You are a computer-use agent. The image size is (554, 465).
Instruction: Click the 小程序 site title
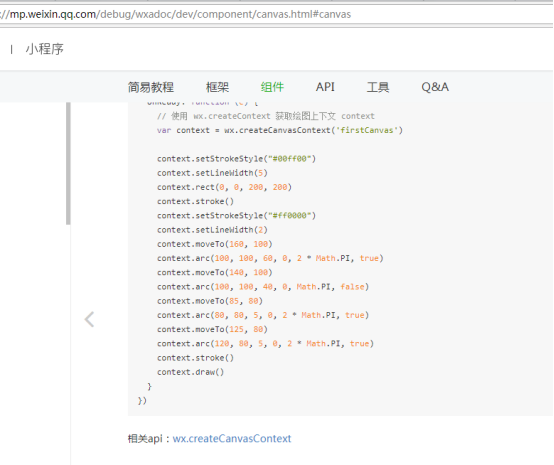click(x=45, y=49)
